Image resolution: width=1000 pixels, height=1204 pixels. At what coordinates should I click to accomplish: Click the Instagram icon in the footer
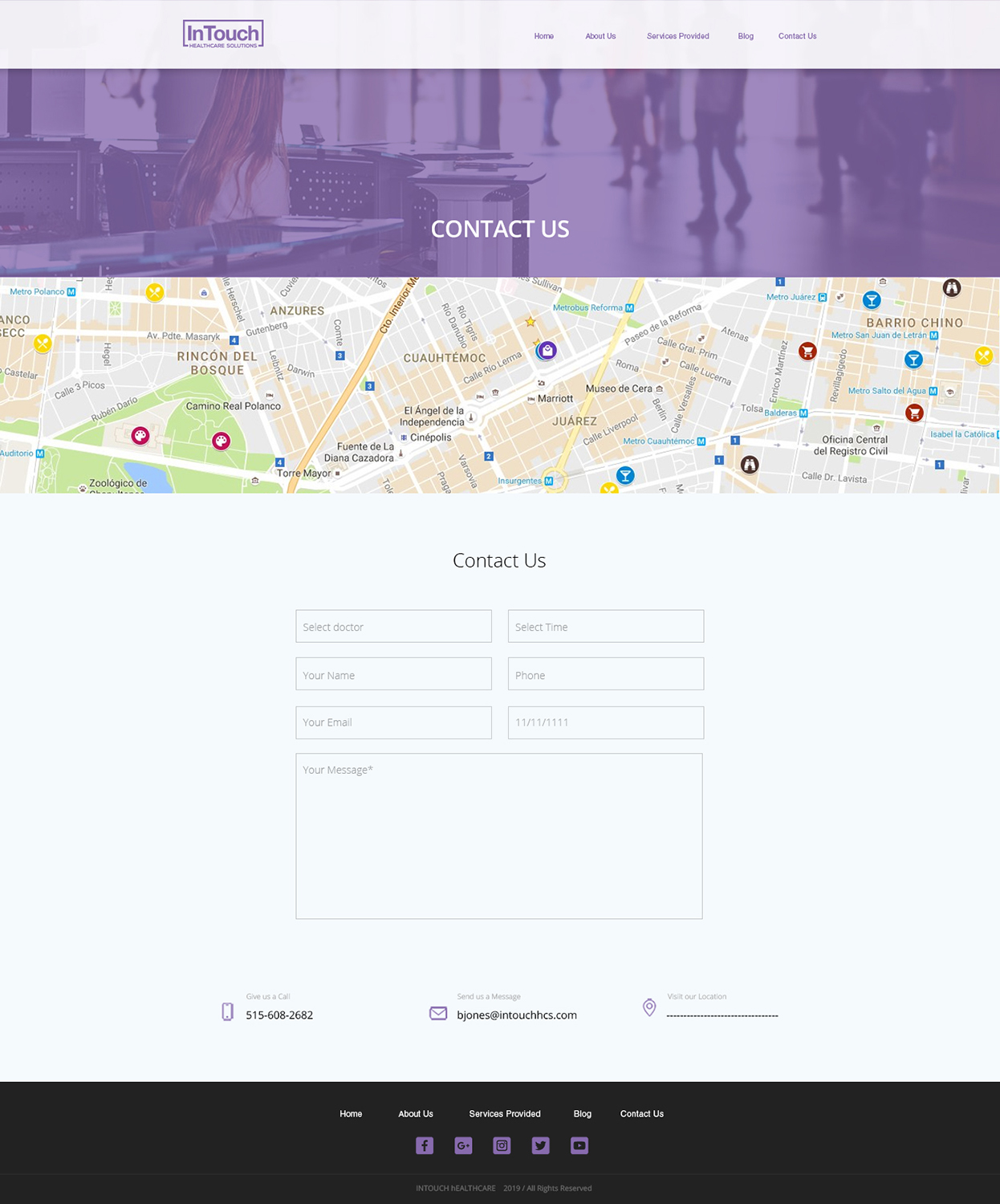click(x=502, y=1145)
